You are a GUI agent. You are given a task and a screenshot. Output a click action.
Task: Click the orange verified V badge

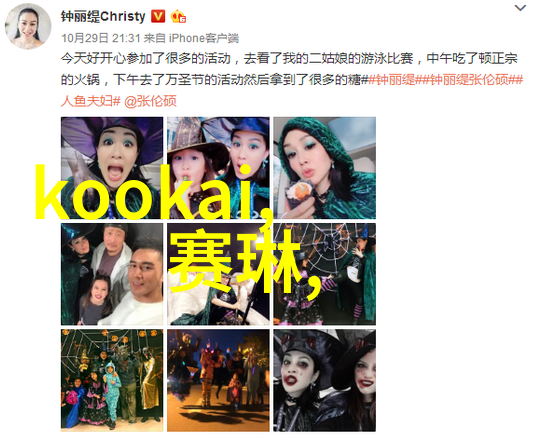click(x=158, y=16)
